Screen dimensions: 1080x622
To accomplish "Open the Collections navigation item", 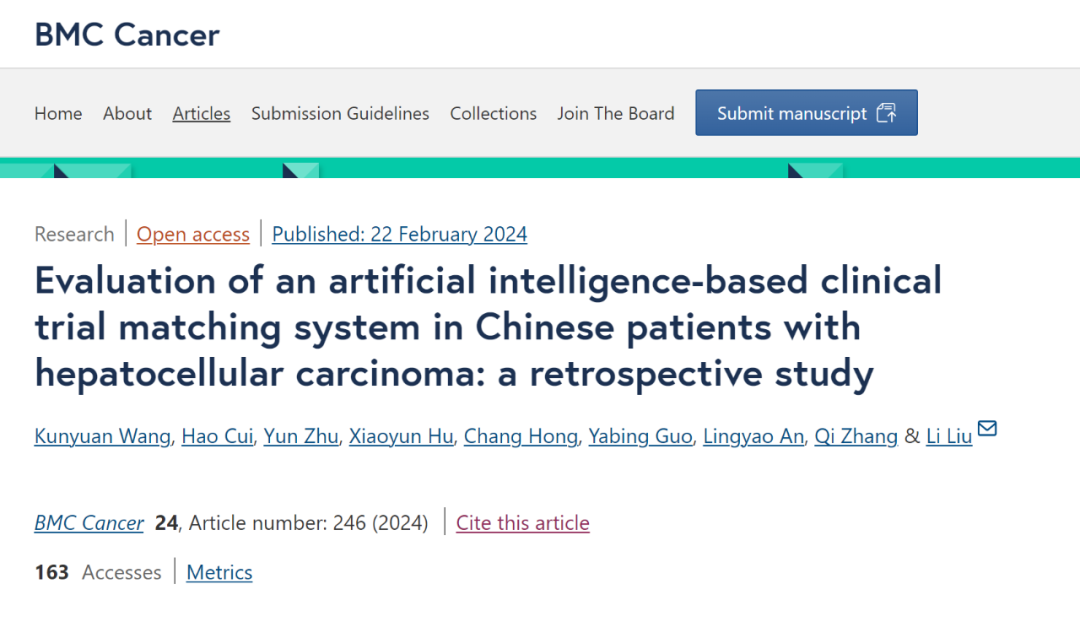I will 493,113.
